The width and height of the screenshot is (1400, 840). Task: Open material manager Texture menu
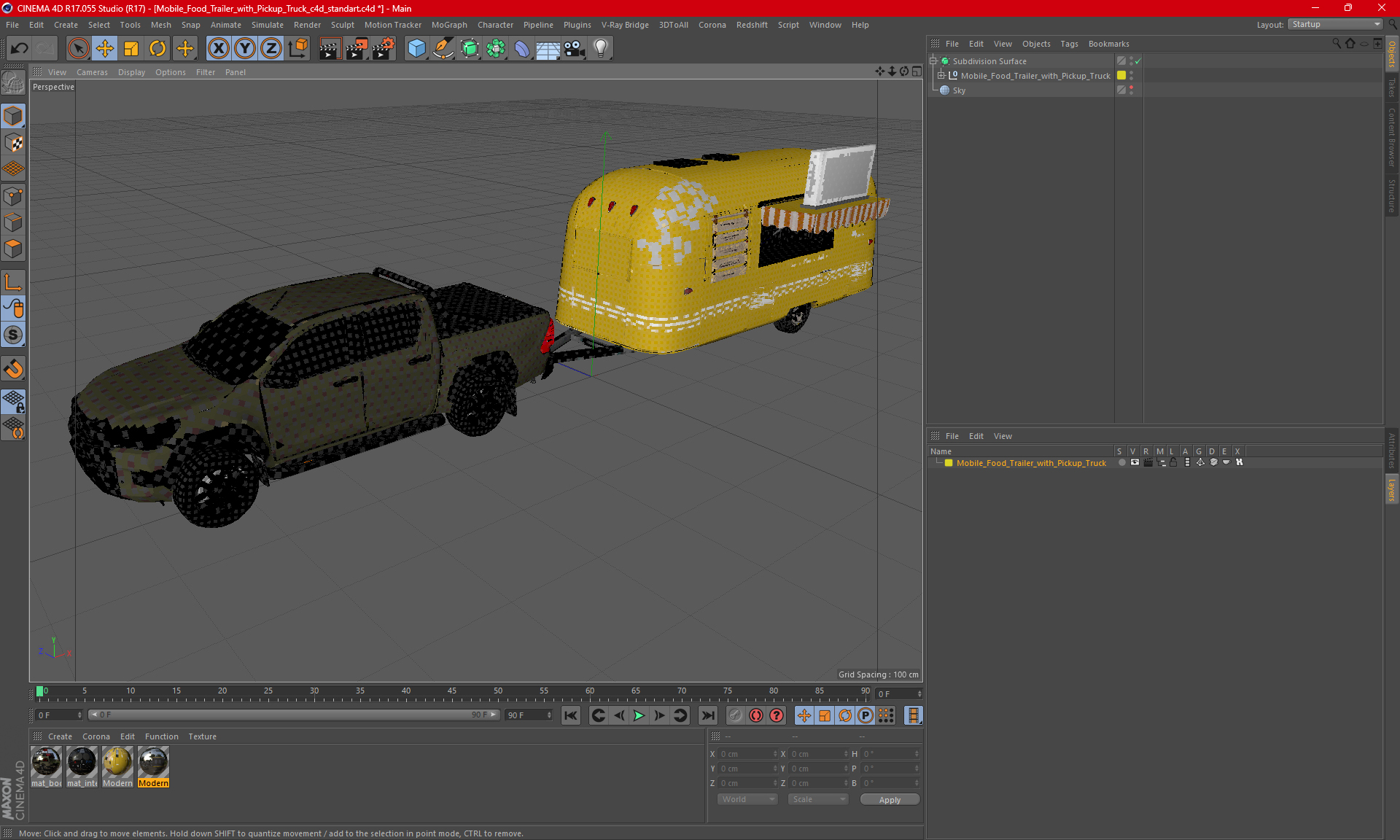click(202, 736)
